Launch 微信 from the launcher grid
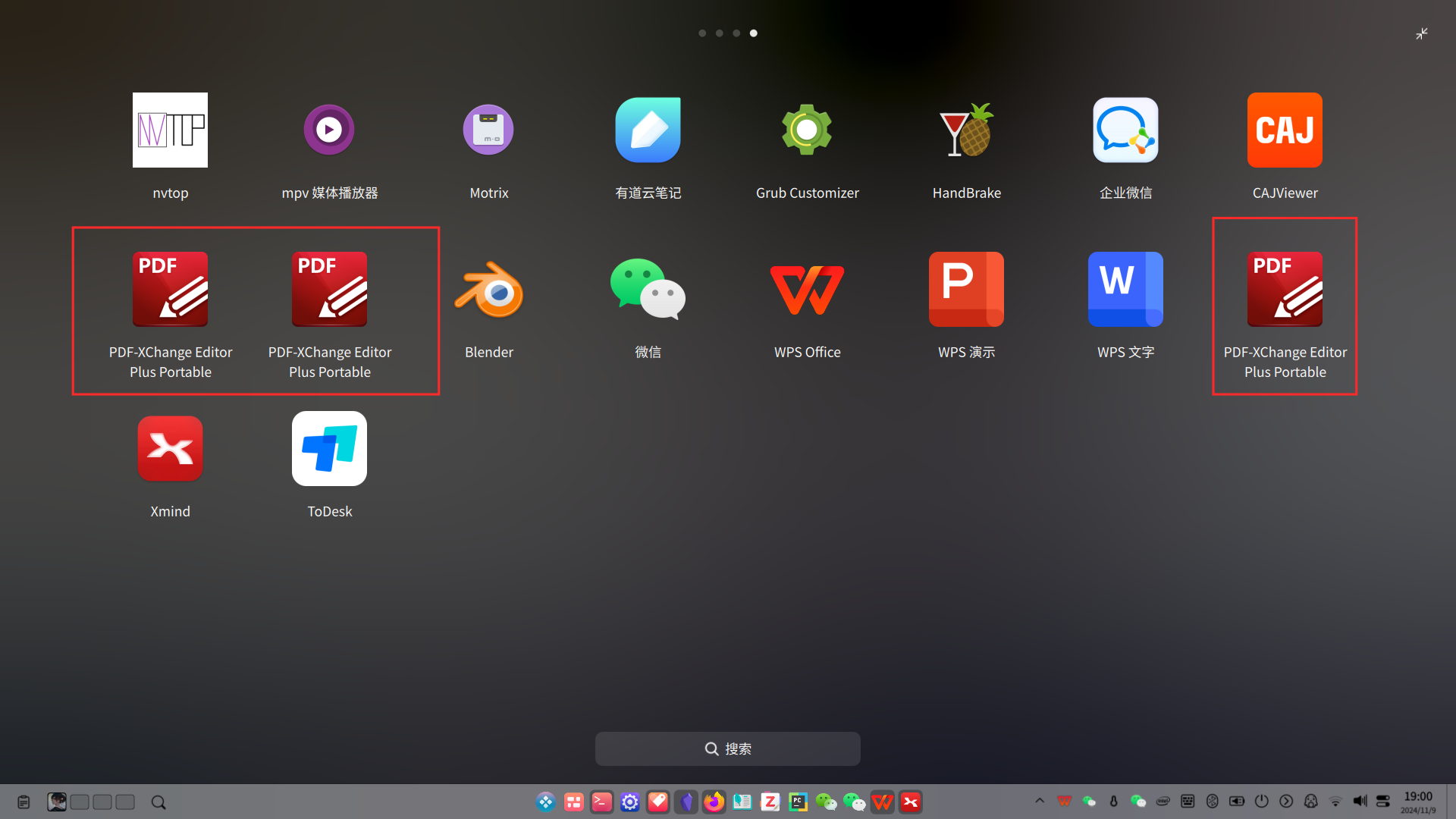 click(x=648, y=289)
